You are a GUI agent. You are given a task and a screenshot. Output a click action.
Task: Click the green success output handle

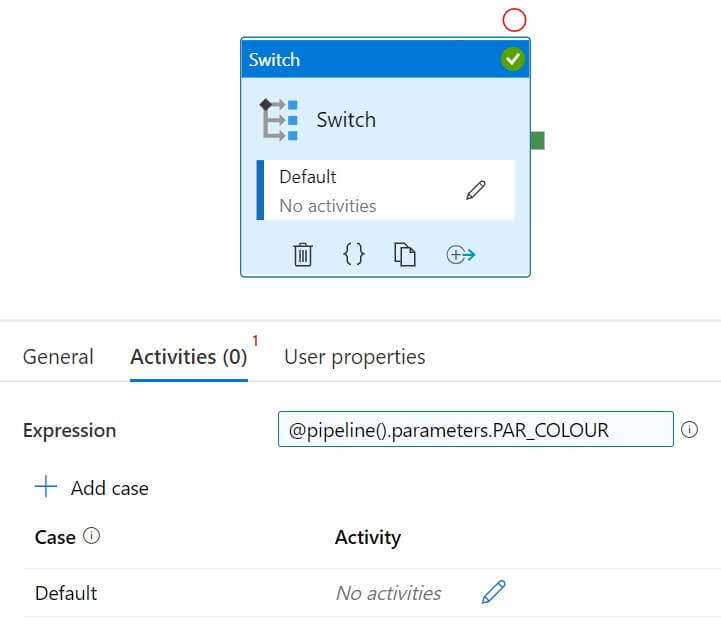(537, 140)
